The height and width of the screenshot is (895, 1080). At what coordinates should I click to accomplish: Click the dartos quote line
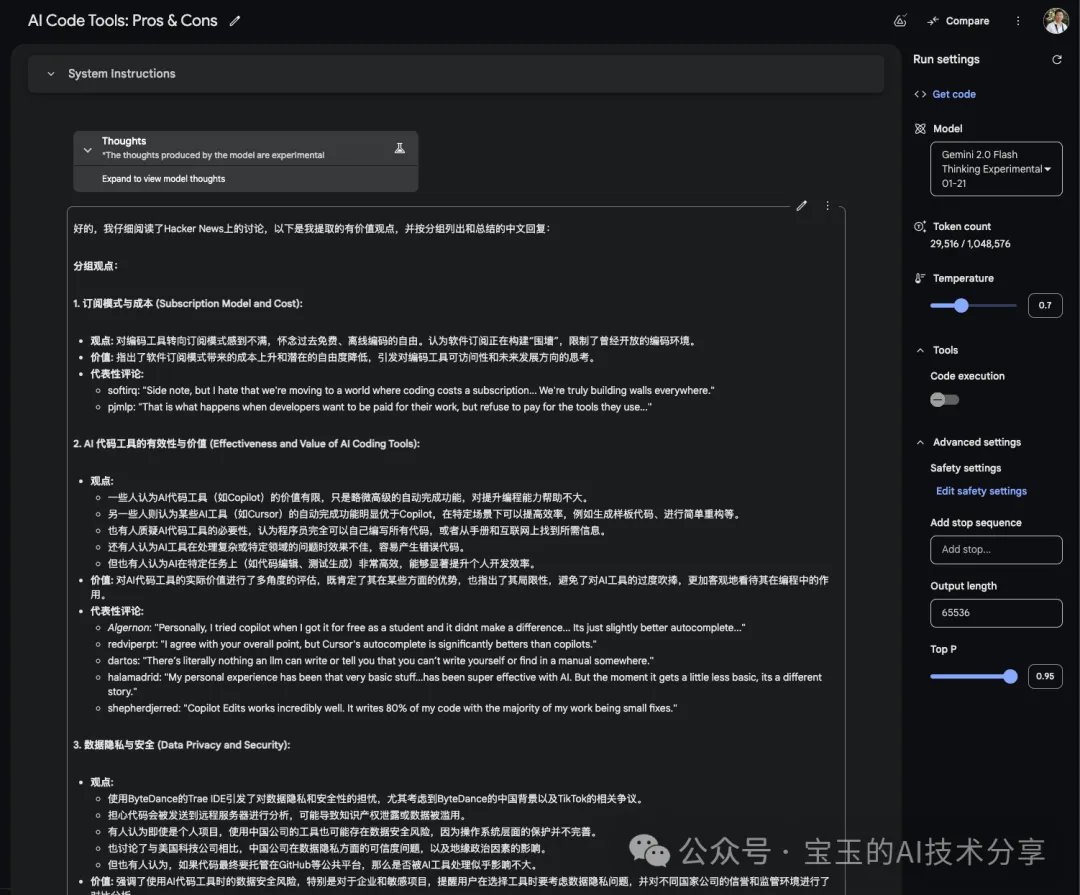380,661
